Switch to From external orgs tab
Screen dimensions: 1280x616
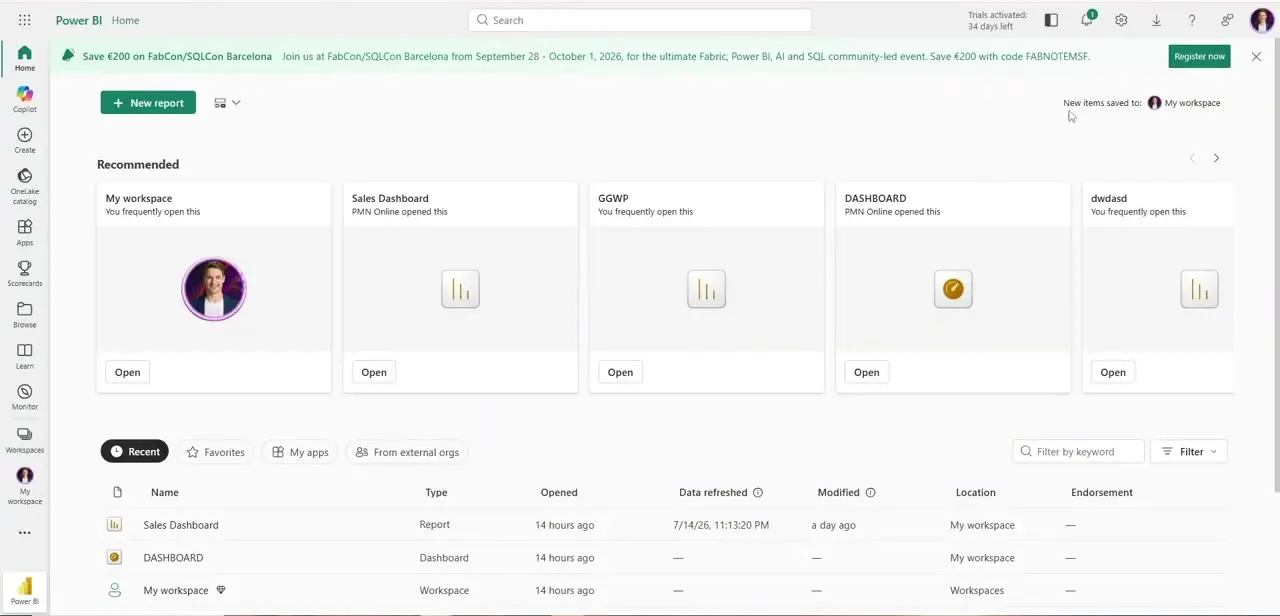point(407,452)
